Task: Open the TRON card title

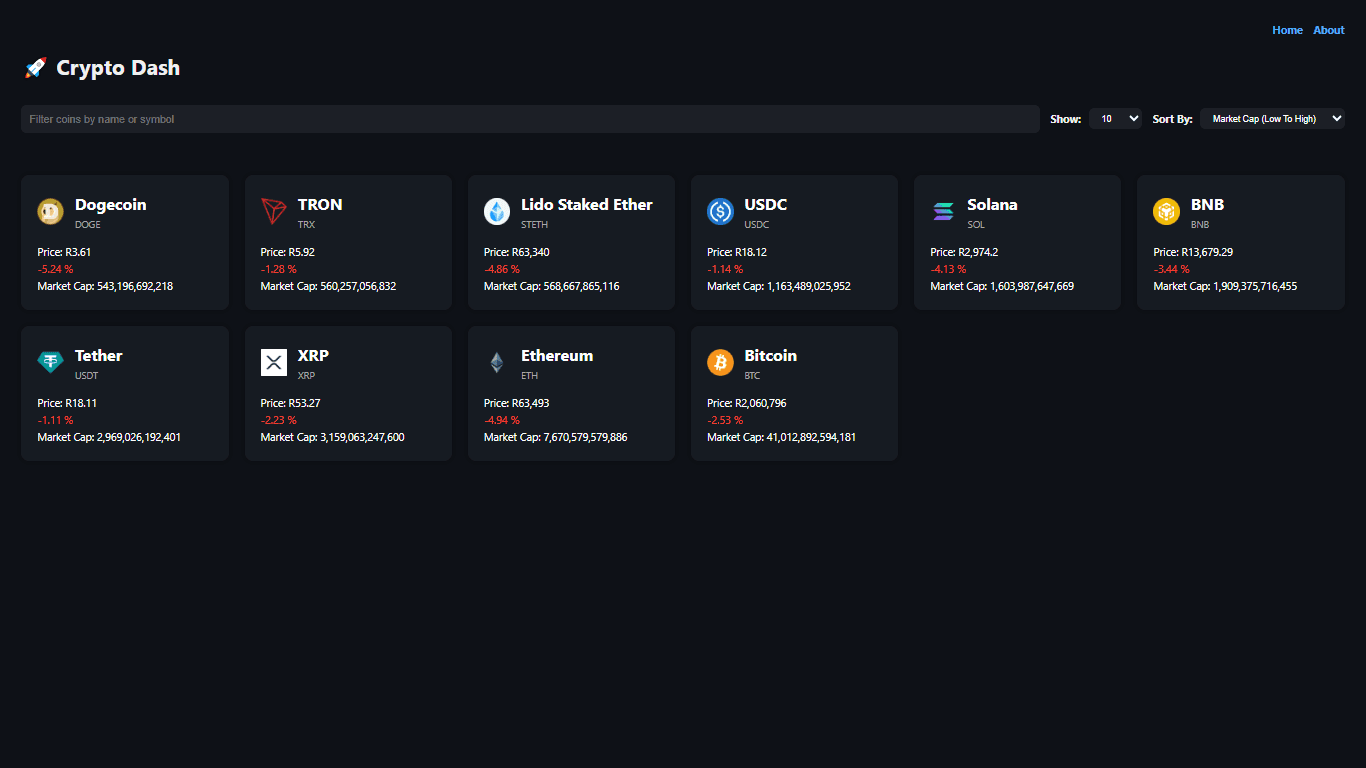Action: tap(320, 205)
